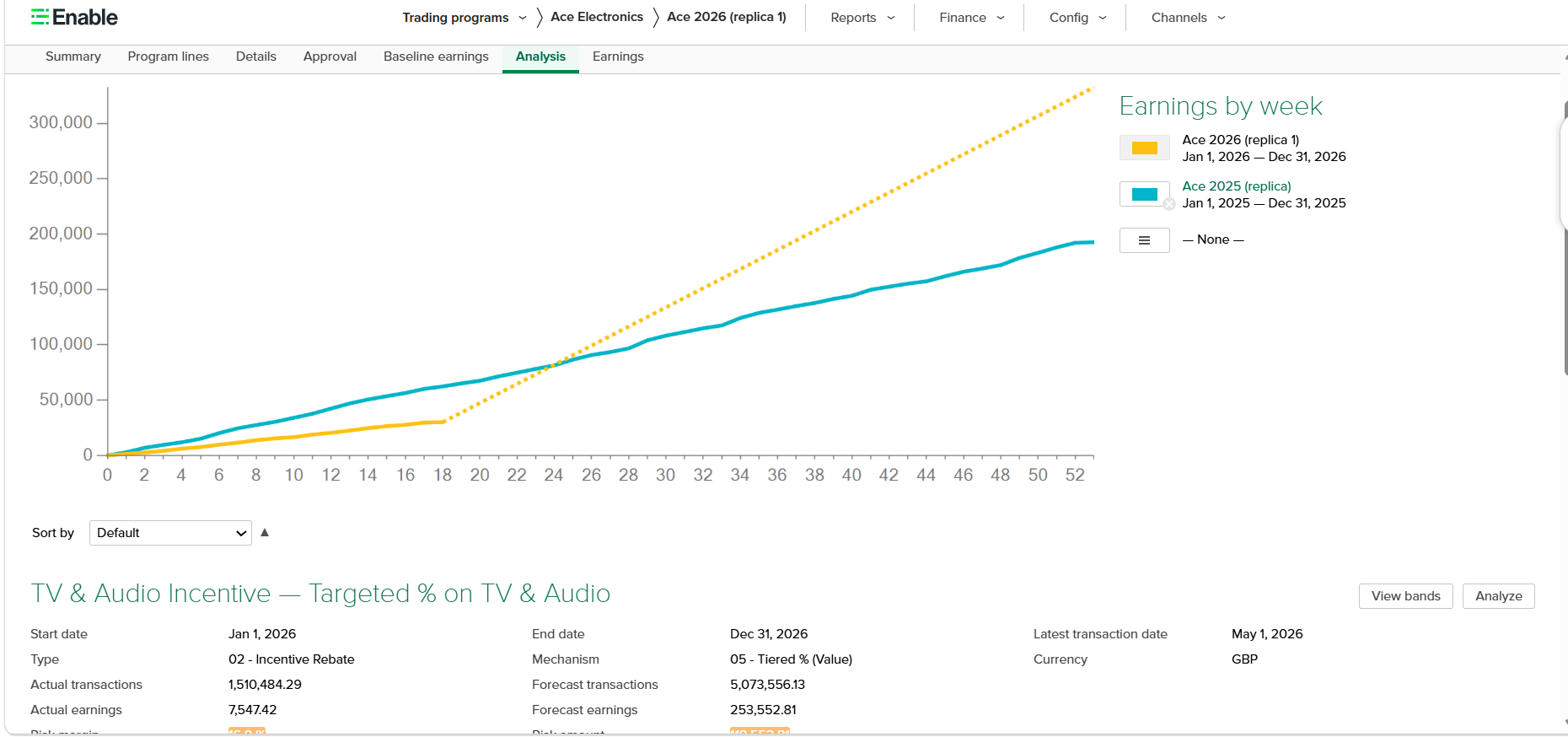1568x737 pixels.
Task: Open the Program lines tab
Action: click(x=169, y=56)
